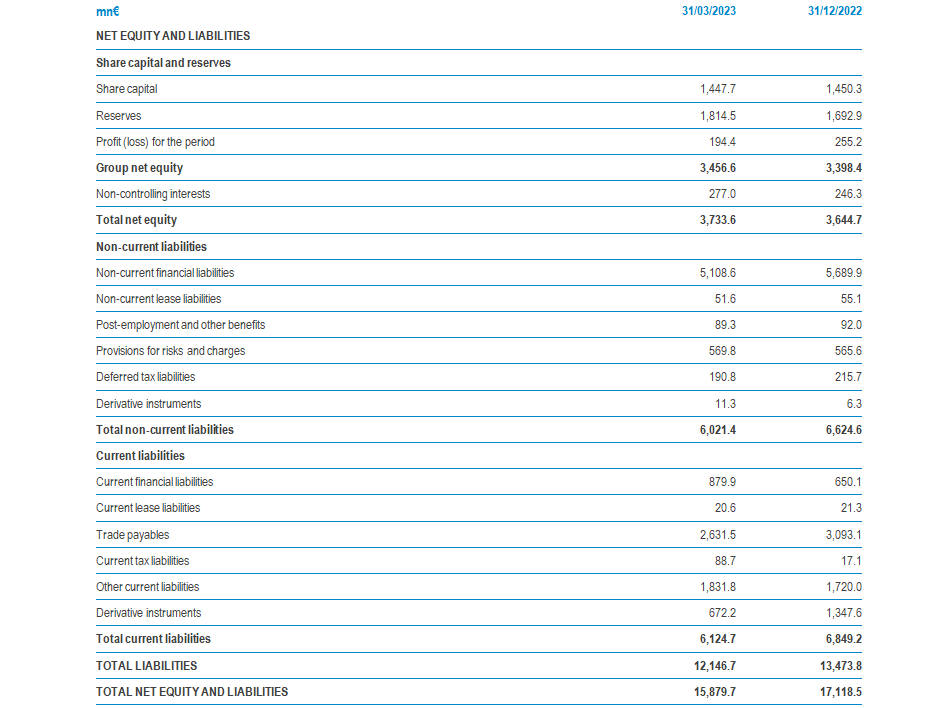Viewport: 949px width, 708px height.
Task: Select Current tax liabilities label
Action: [143, 561]
